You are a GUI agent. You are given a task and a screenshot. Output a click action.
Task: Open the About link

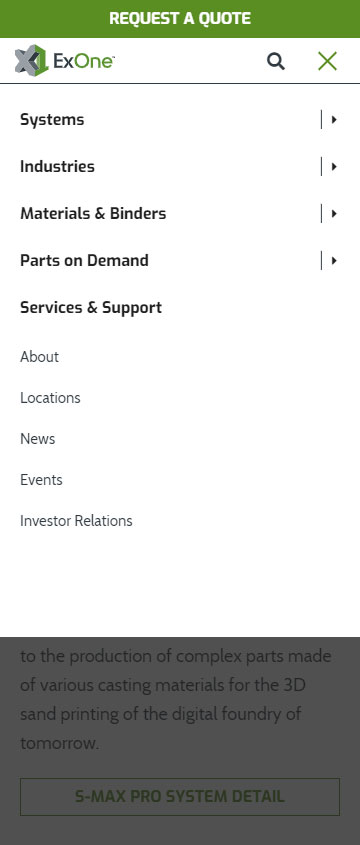point(39,357)
